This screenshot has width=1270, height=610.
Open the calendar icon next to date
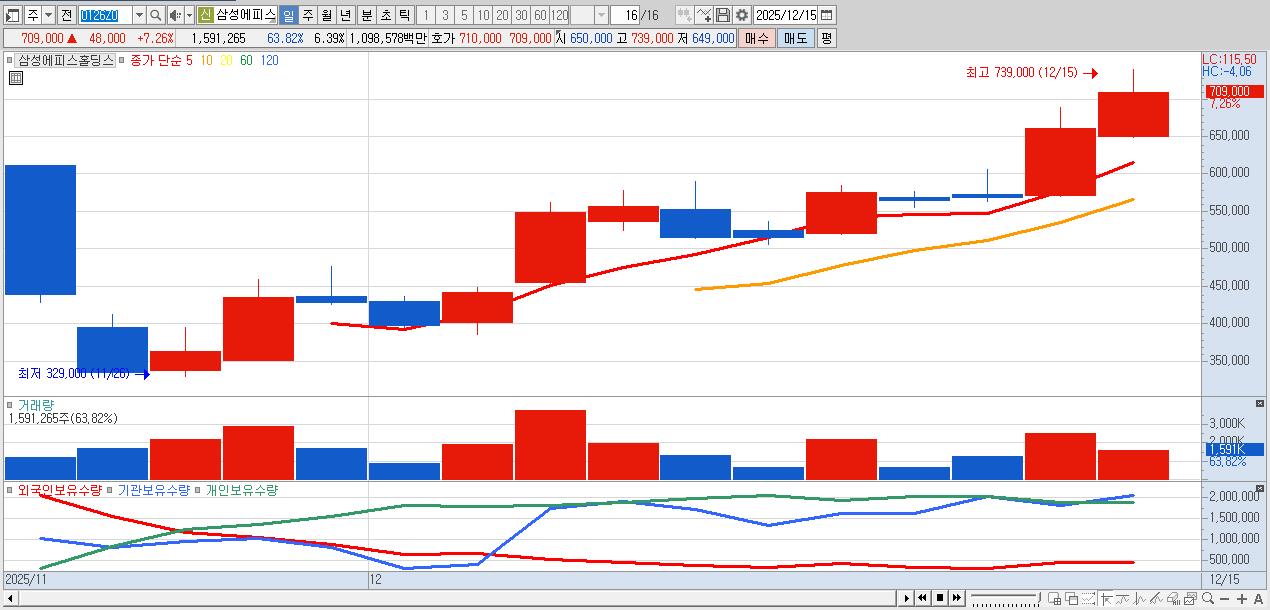click(827, 15)
